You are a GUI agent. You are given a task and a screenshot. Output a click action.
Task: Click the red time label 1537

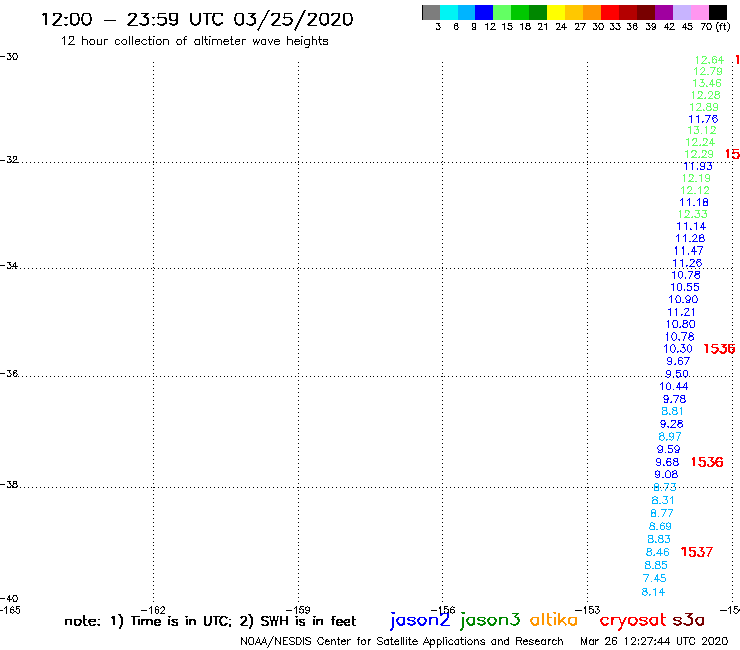click(697, 552)
